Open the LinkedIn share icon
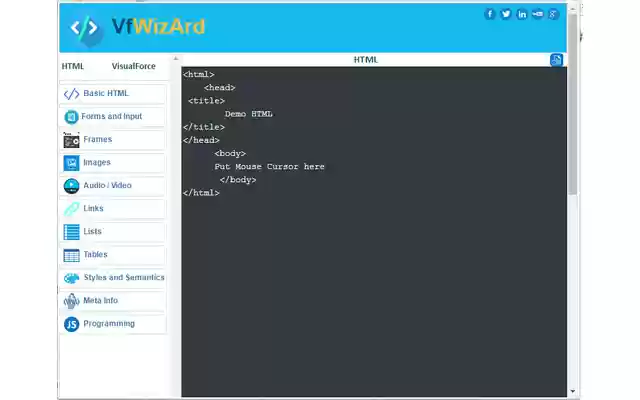The width and height of the screenshot is (640, 400). 522,14
